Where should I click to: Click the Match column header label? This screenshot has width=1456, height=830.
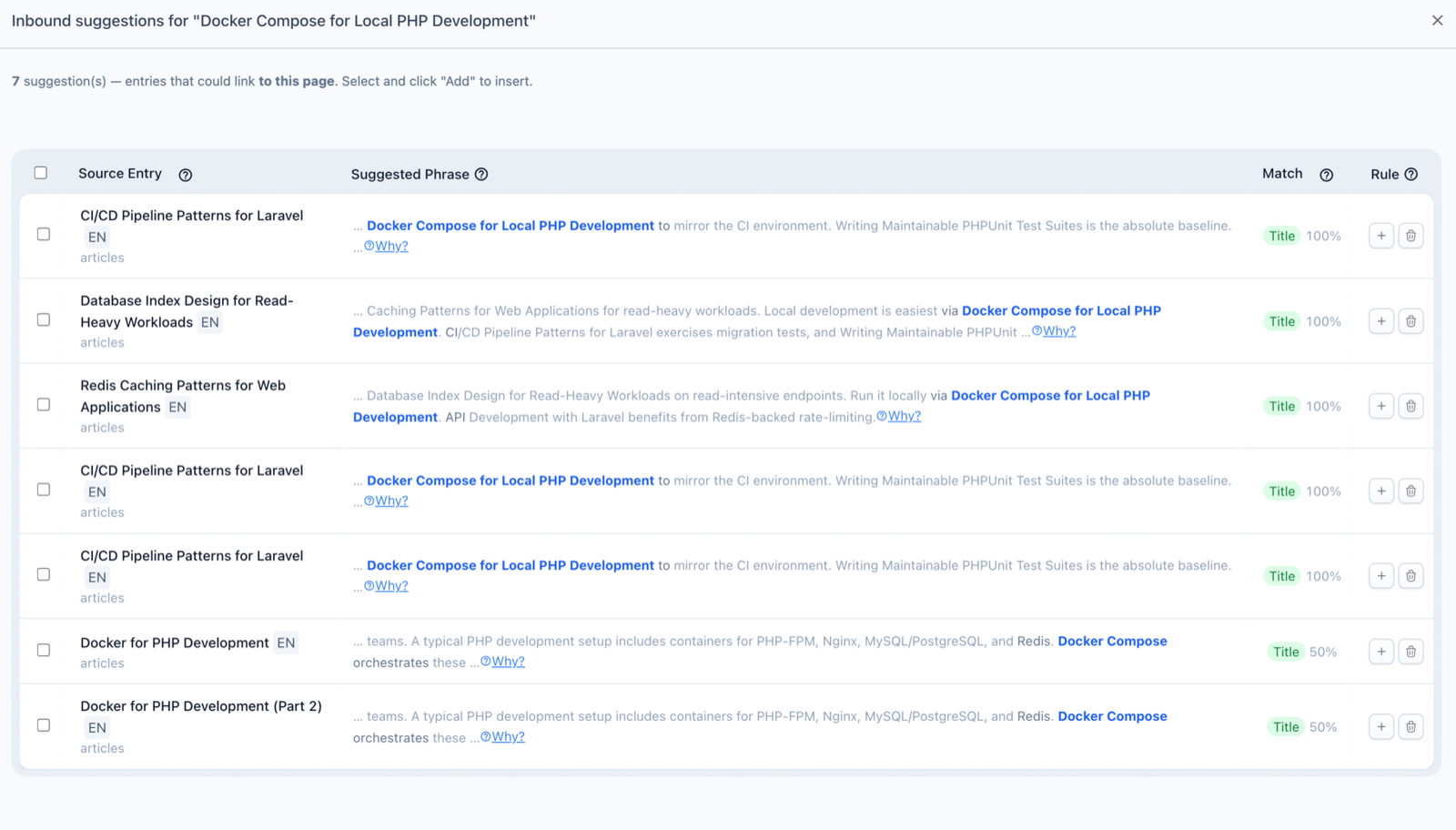coord(1282,173)
